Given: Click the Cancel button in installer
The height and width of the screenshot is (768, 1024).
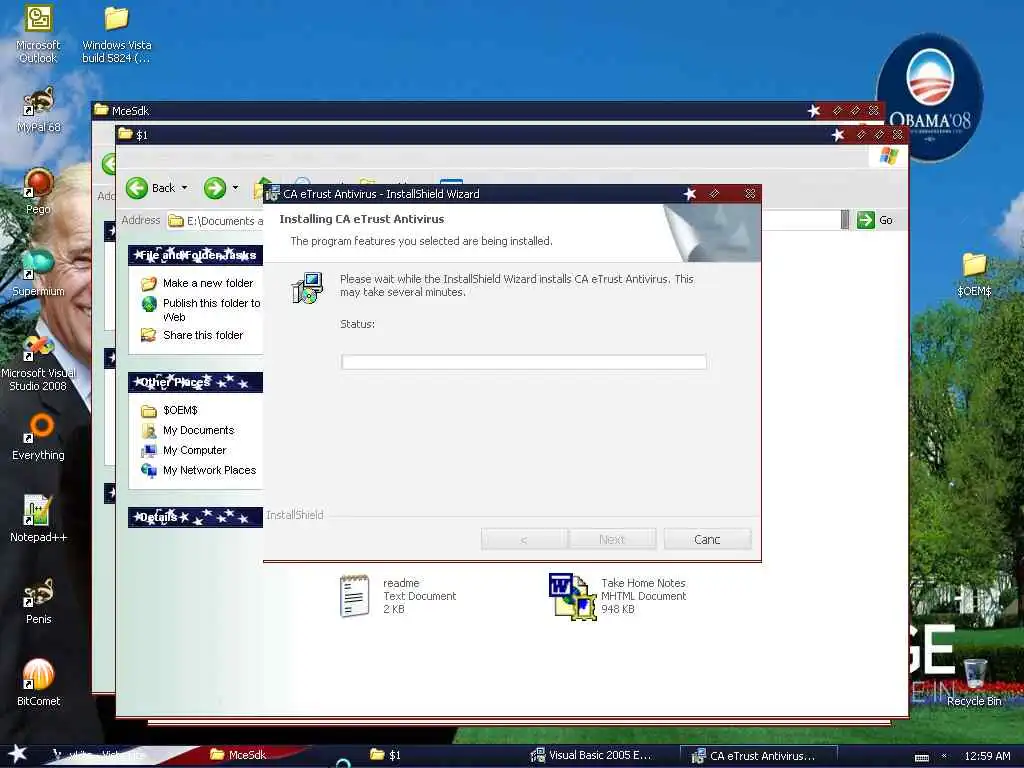Looking at the screenshot, I should 707,539.
